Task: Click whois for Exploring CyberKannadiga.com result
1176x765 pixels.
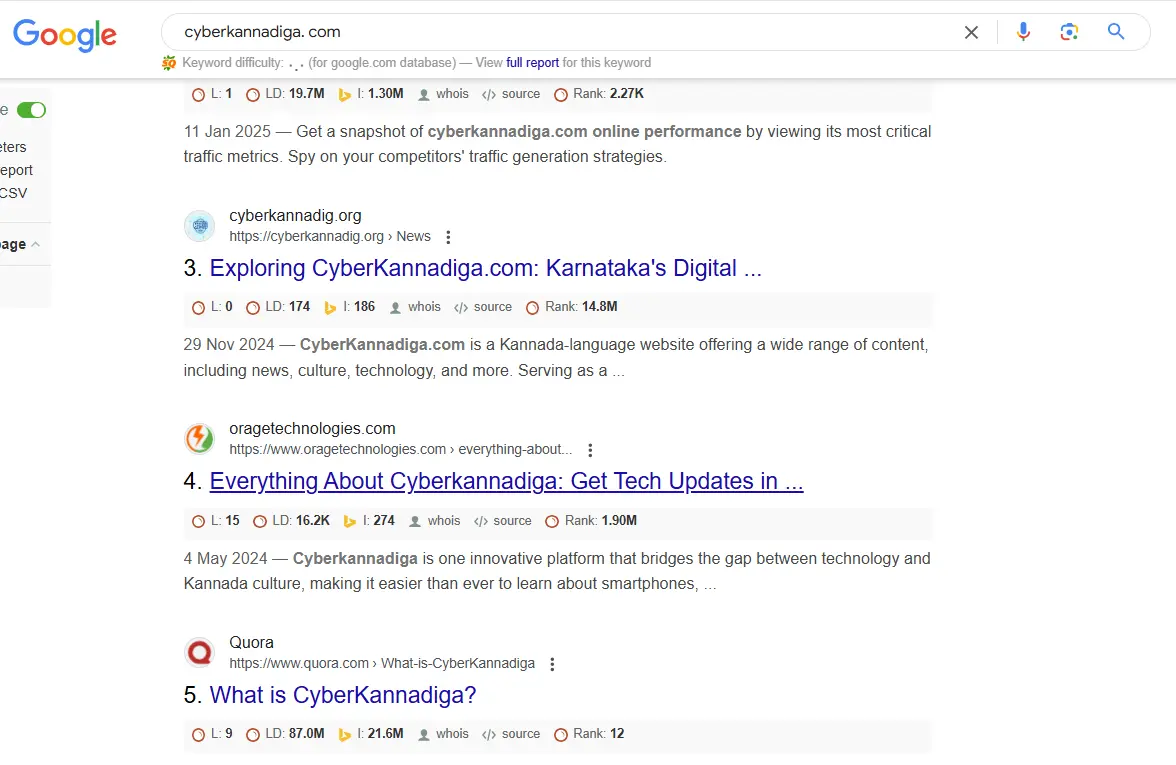Action: pyautogui.click(x=416, y=307)
